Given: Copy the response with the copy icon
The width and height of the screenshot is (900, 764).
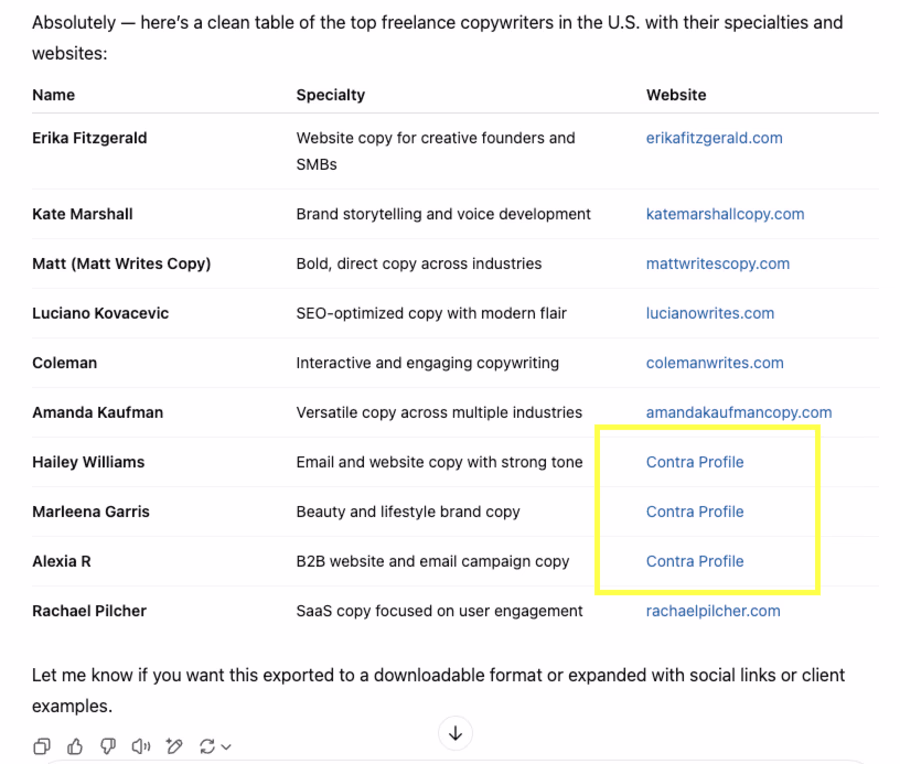Looking at the screenshot, I should point(41,746).
